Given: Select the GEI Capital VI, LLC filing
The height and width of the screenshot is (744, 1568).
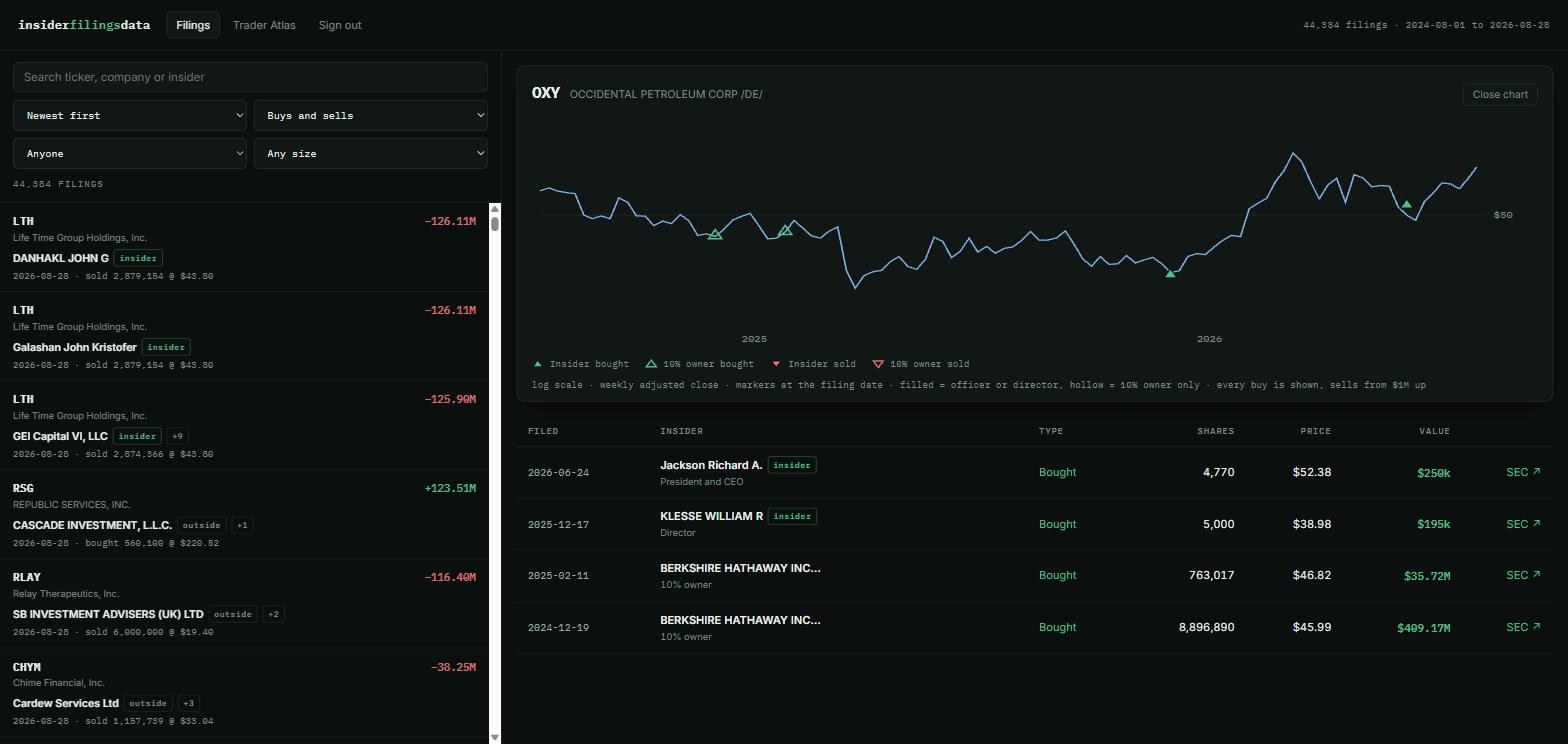Looking at the screenshot, I should [244, 425].
